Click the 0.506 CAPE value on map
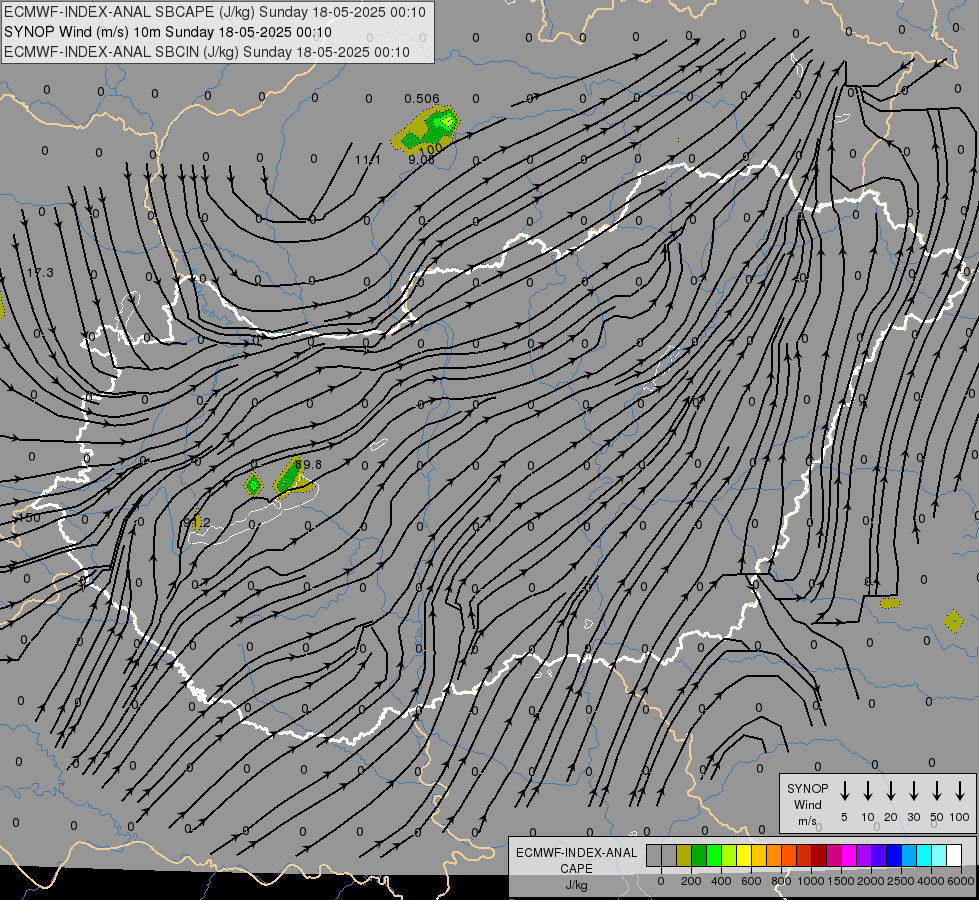The image size is (979, 900). coord(421,99)
